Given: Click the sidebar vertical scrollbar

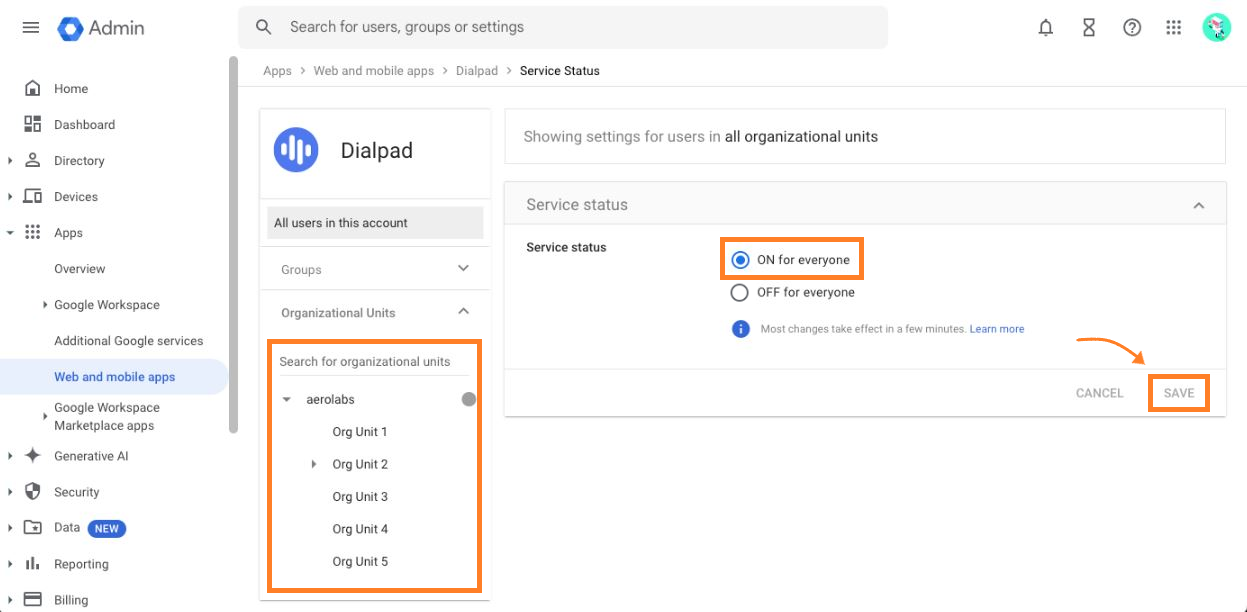Looking at the screenshot, I should [233, 245].
